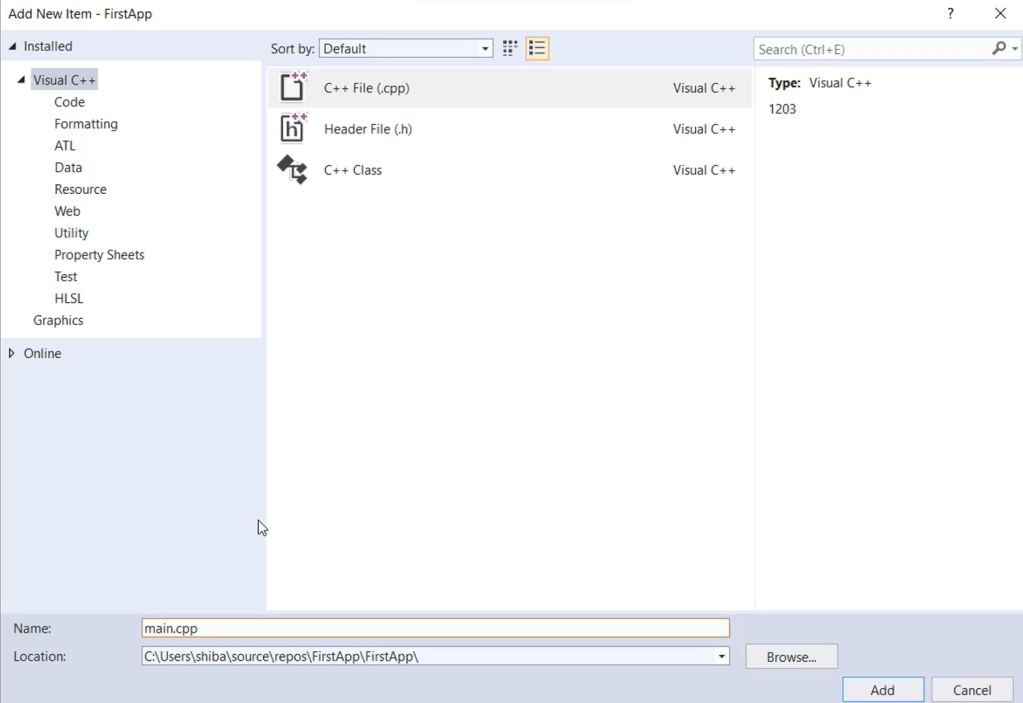Select the HLSL category
The width and height of the screenshot is (1023, 703).
(x=69, y=299)
